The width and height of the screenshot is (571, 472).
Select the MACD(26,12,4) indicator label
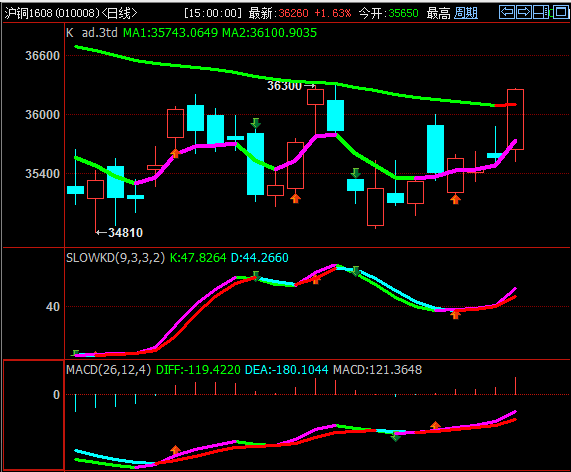[108, 370]
